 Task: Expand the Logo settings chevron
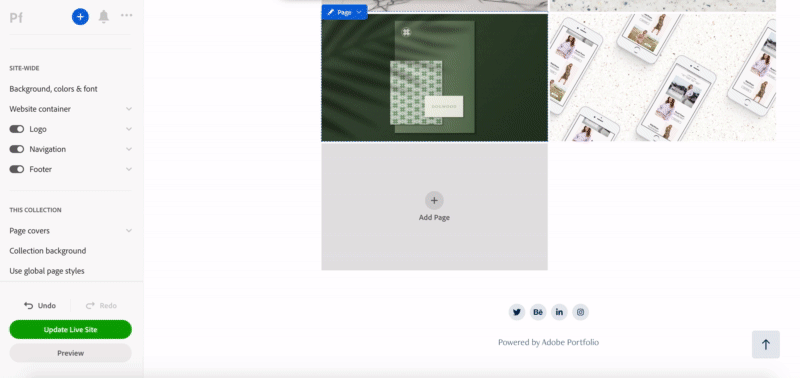129,129
